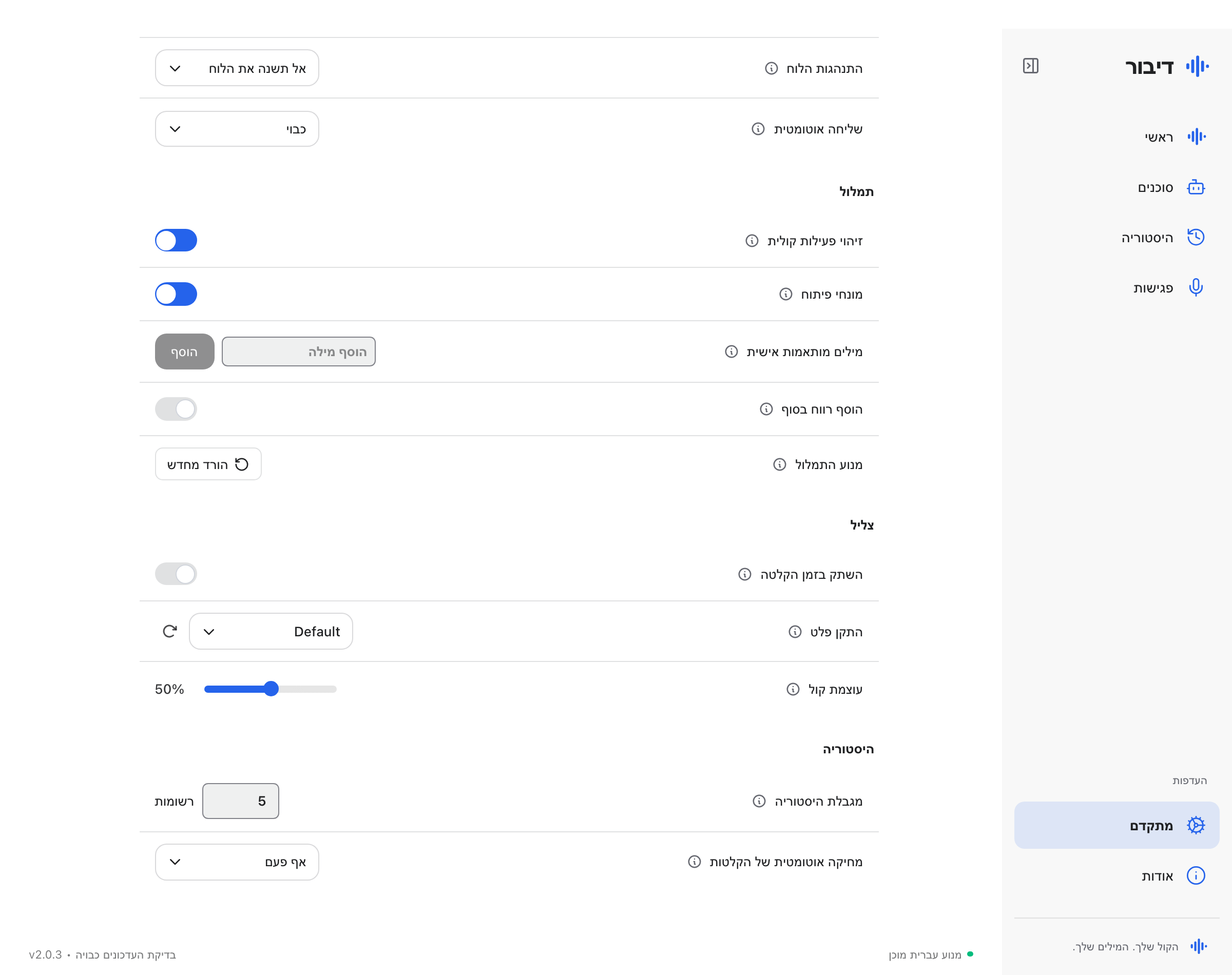Show info for התקן פלט
Viewport: 1232px width, 975px height.
[794, 632]
